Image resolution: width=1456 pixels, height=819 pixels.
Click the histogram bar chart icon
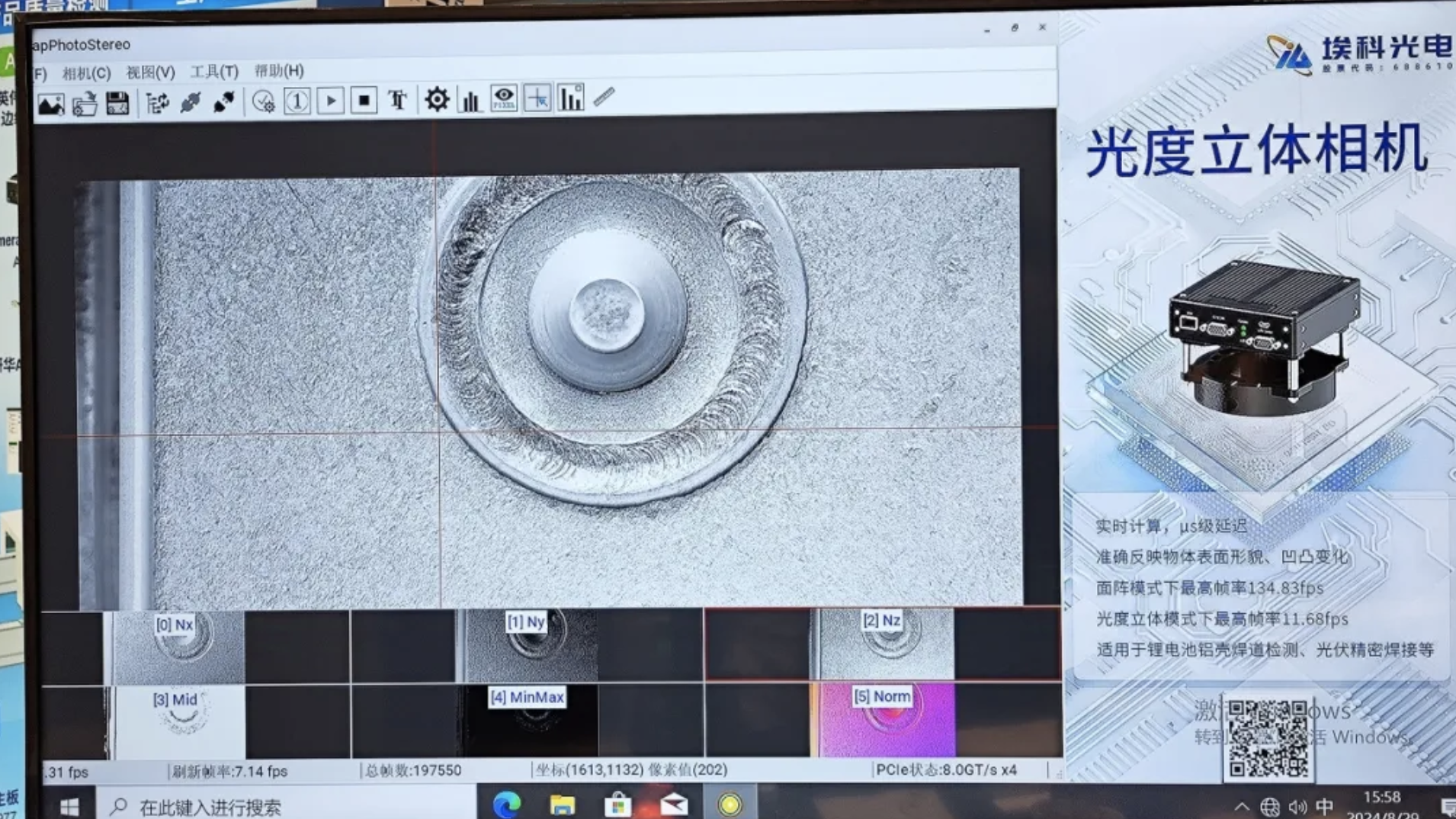point(470,99)
